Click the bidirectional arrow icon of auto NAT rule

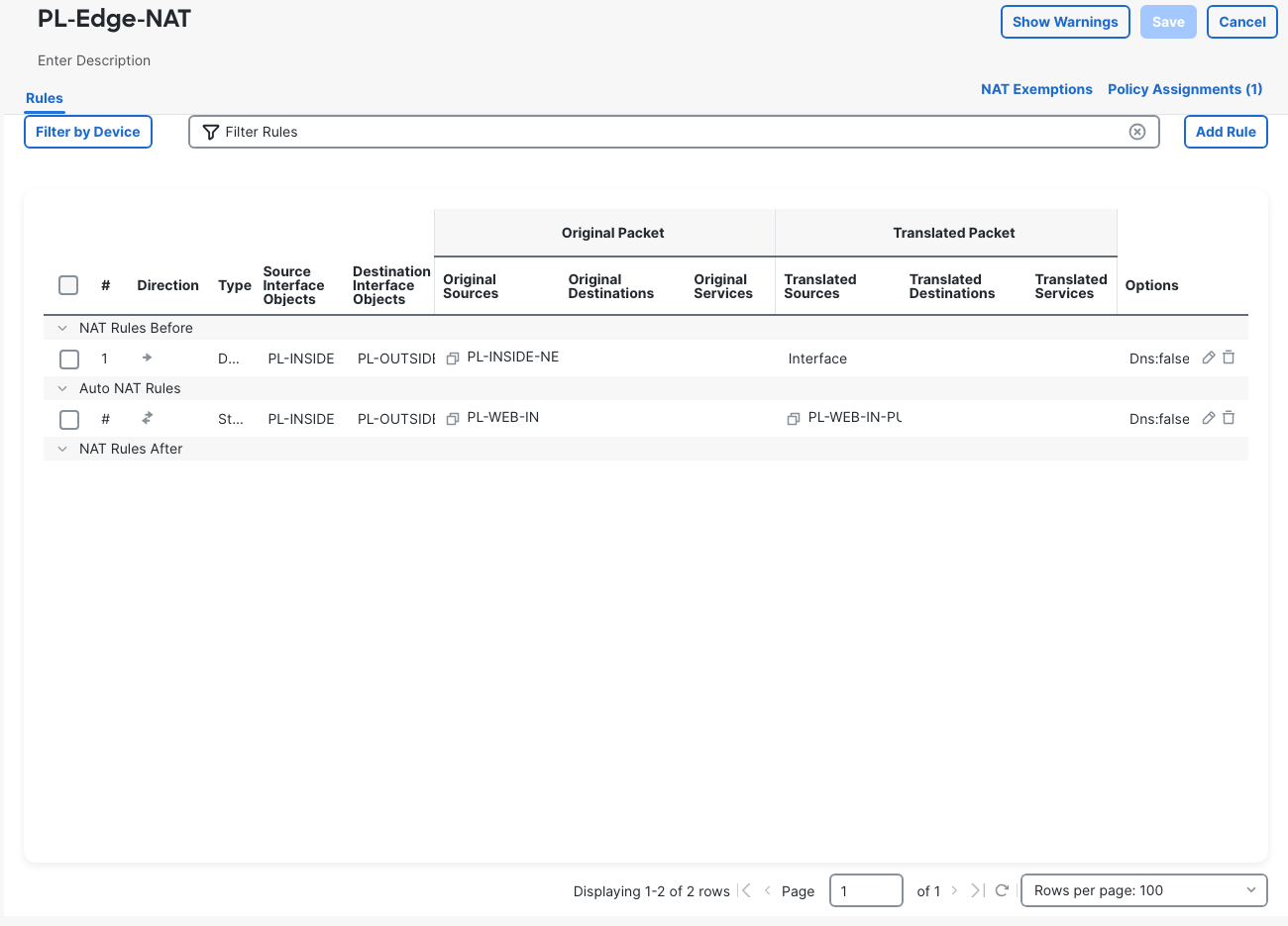[147, 418]
